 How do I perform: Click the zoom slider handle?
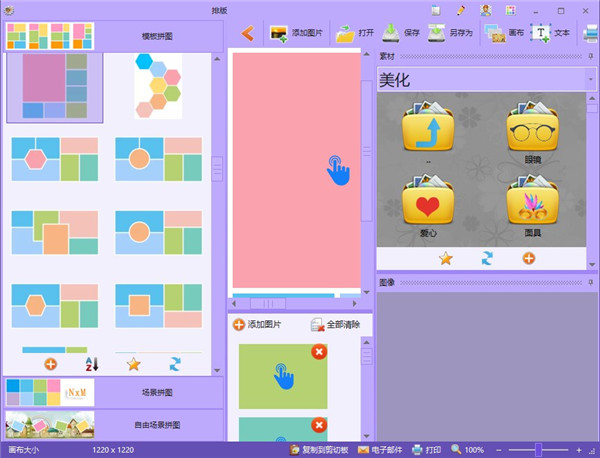pos(538,450)
